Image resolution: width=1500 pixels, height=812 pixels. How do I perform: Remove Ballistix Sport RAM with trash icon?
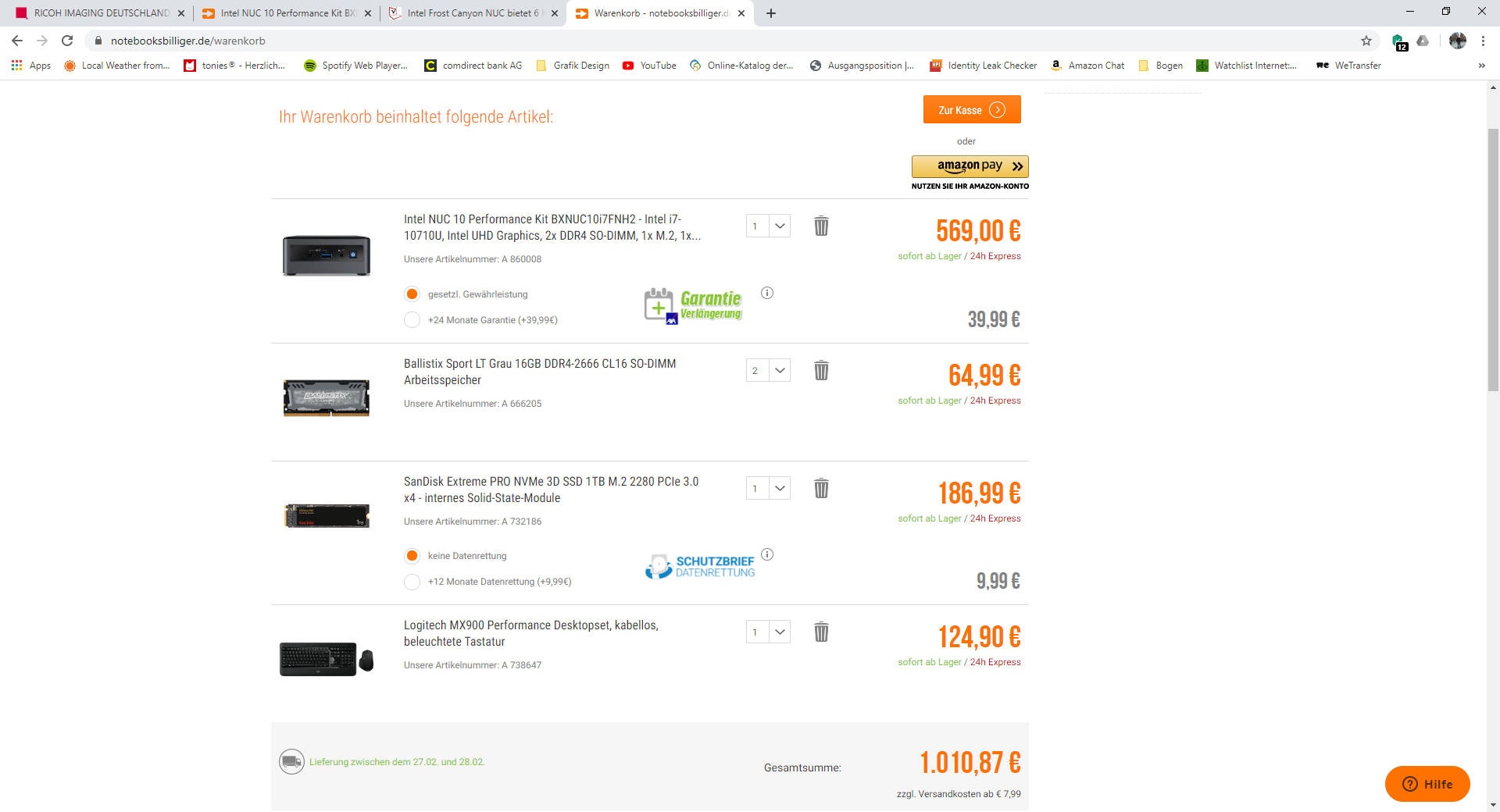coord(821,371)
